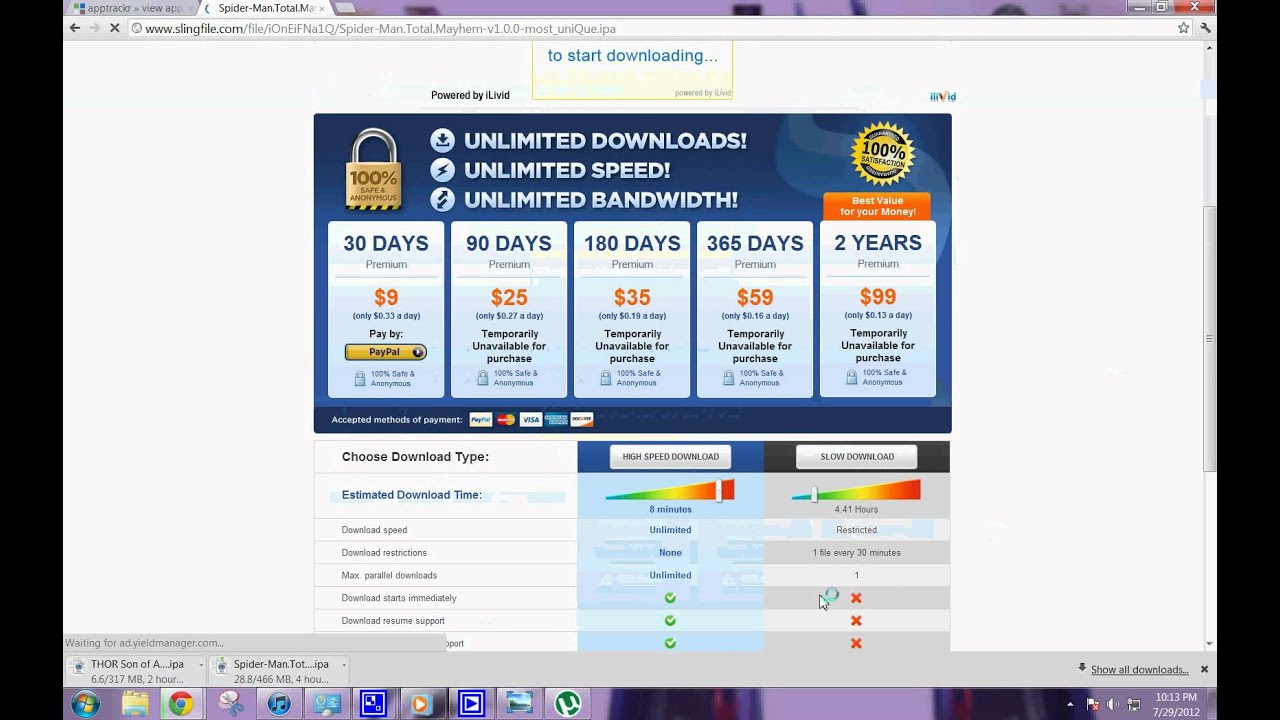Click the MasterCard logo in accepted payments
The image size is (1280, 720).
(x=506, y=420)
